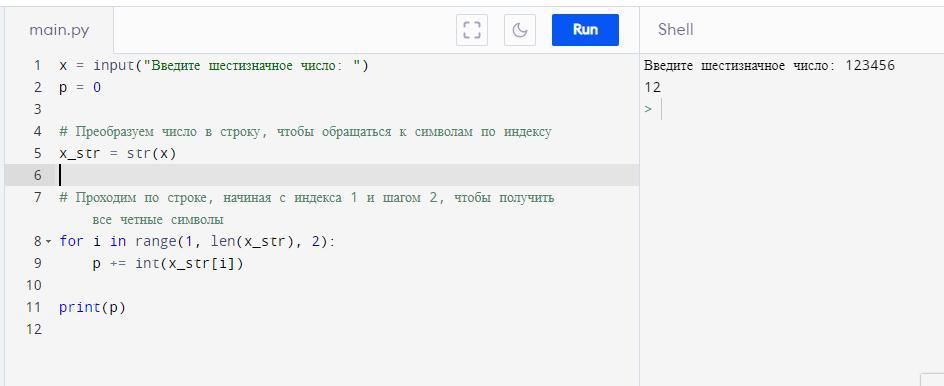Click 'p = 0' on line 2

click(x=80, y=87)
